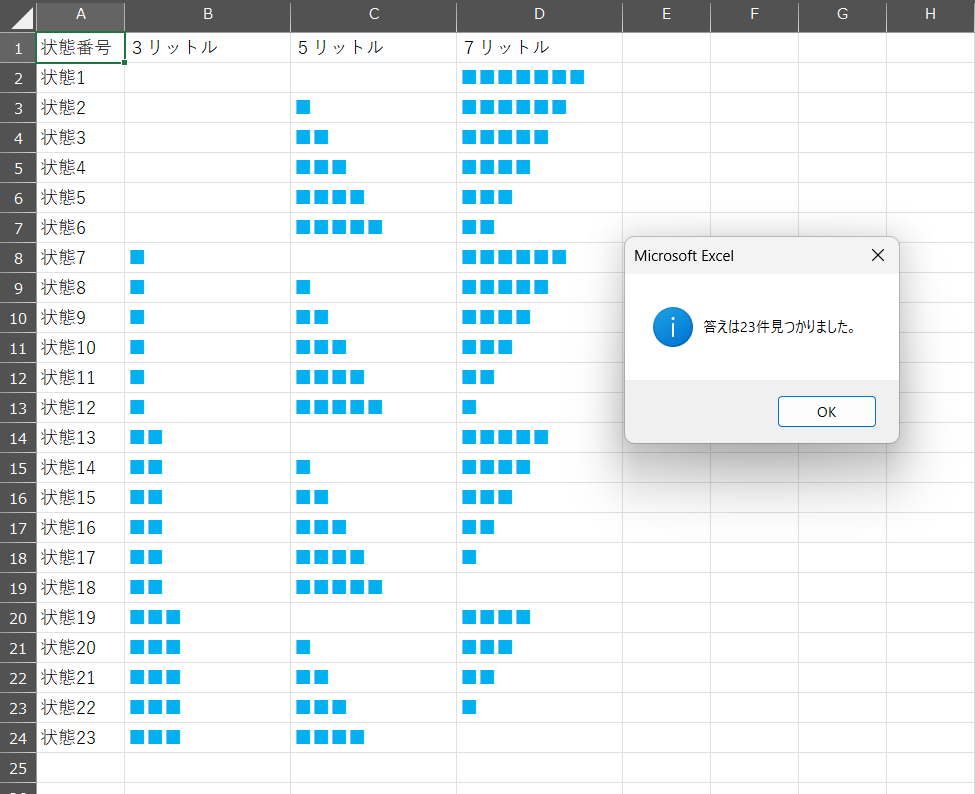Click the select-all corner triangle

[21, 17]
